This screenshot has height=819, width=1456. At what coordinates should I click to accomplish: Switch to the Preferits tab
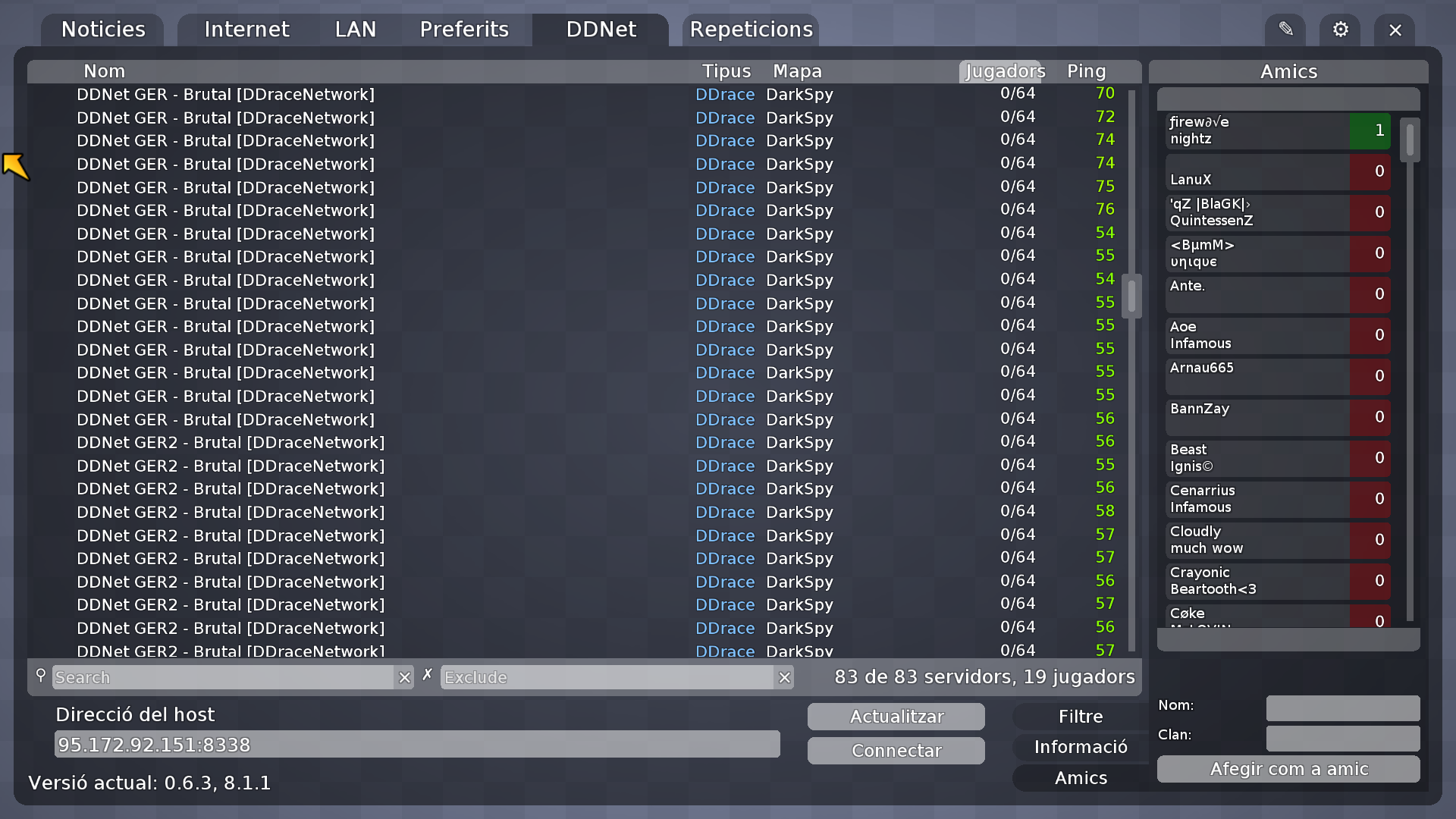(464, 30)
